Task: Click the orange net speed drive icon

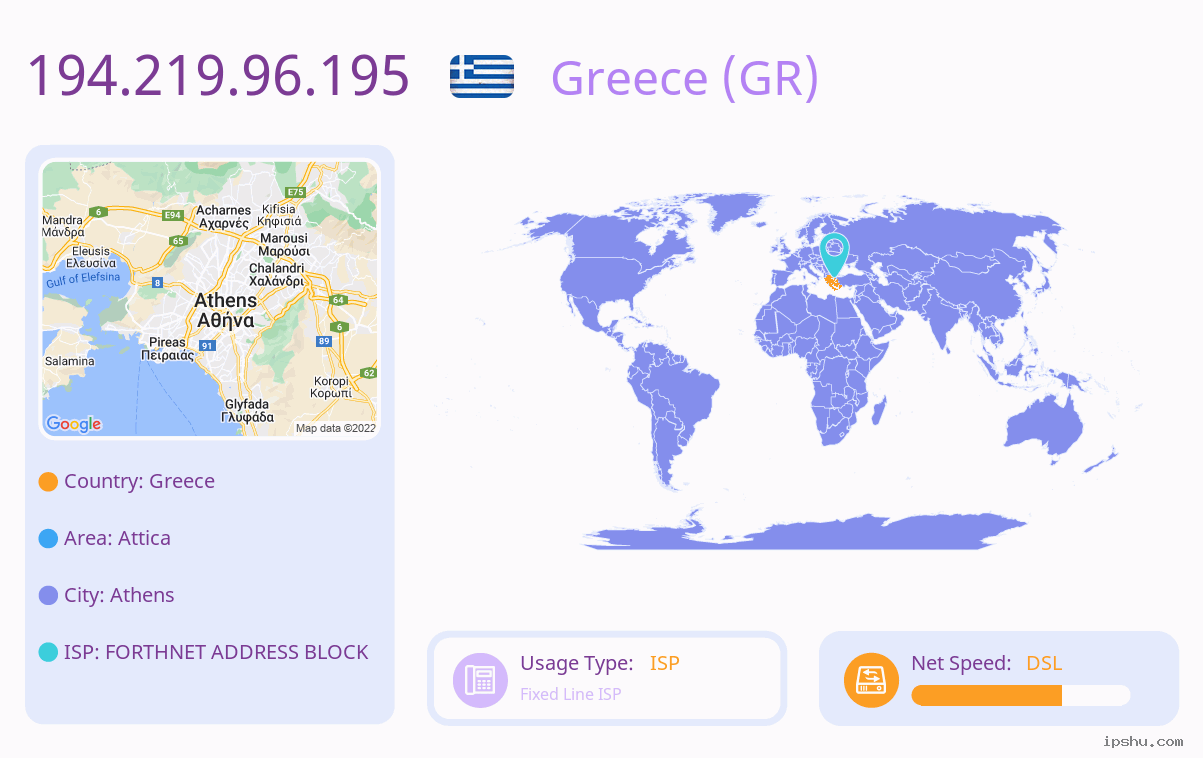Action: tap(871, 680)
